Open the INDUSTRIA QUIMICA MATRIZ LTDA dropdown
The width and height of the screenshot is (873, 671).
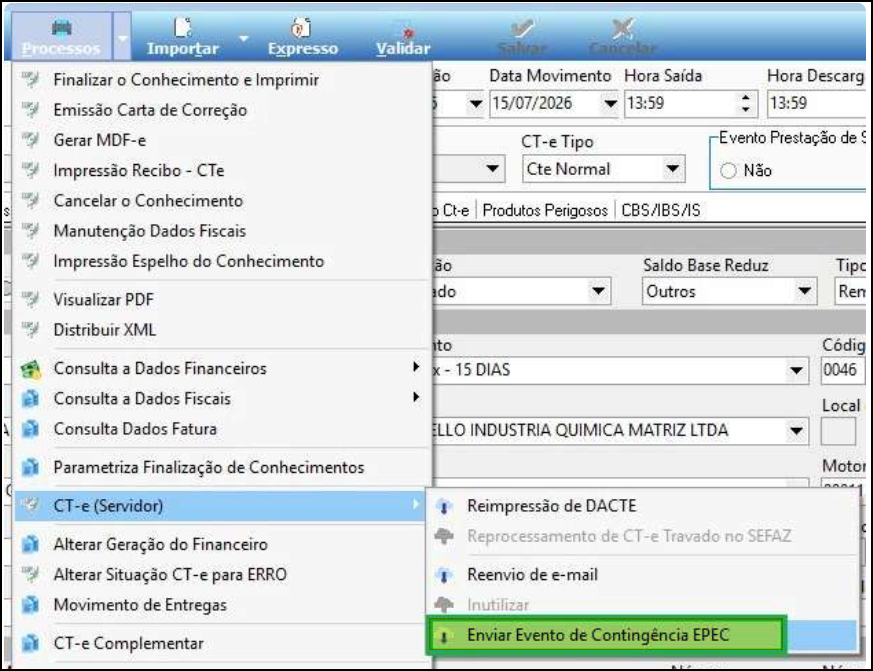point(796,430)
